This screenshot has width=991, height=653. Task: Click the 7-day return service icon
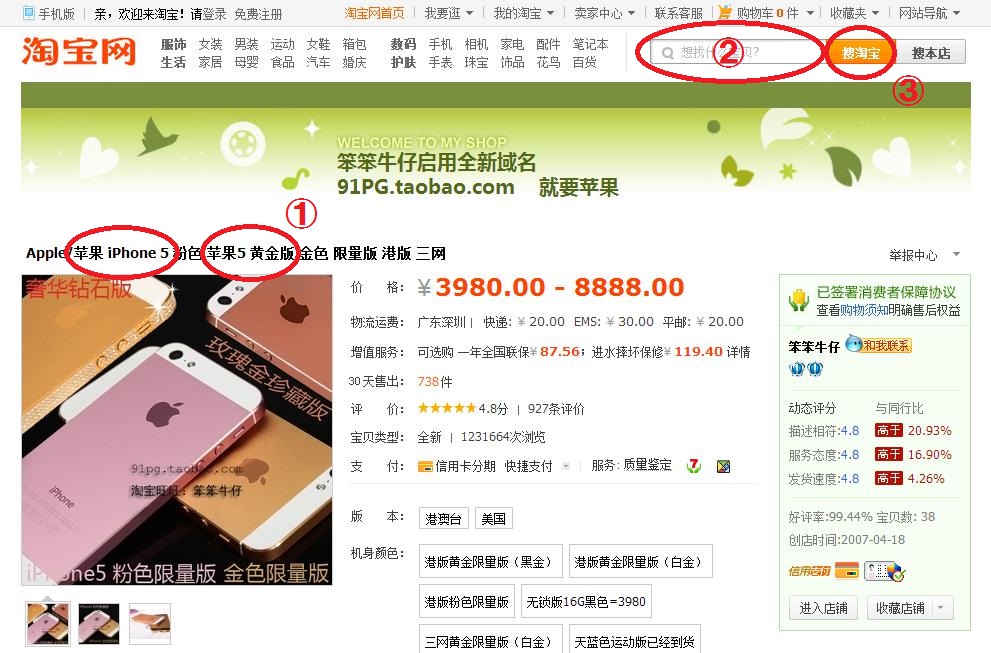(694, 466)
